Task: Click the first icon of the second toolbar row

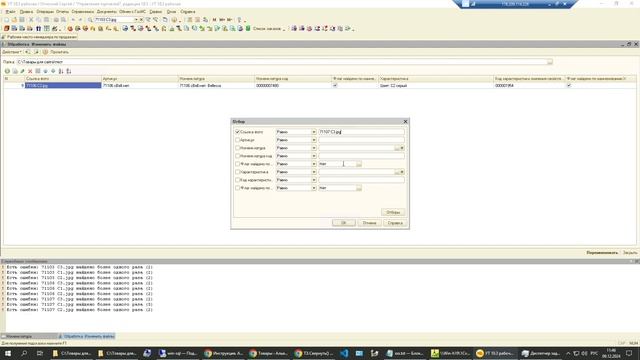Action: point(6,29)
